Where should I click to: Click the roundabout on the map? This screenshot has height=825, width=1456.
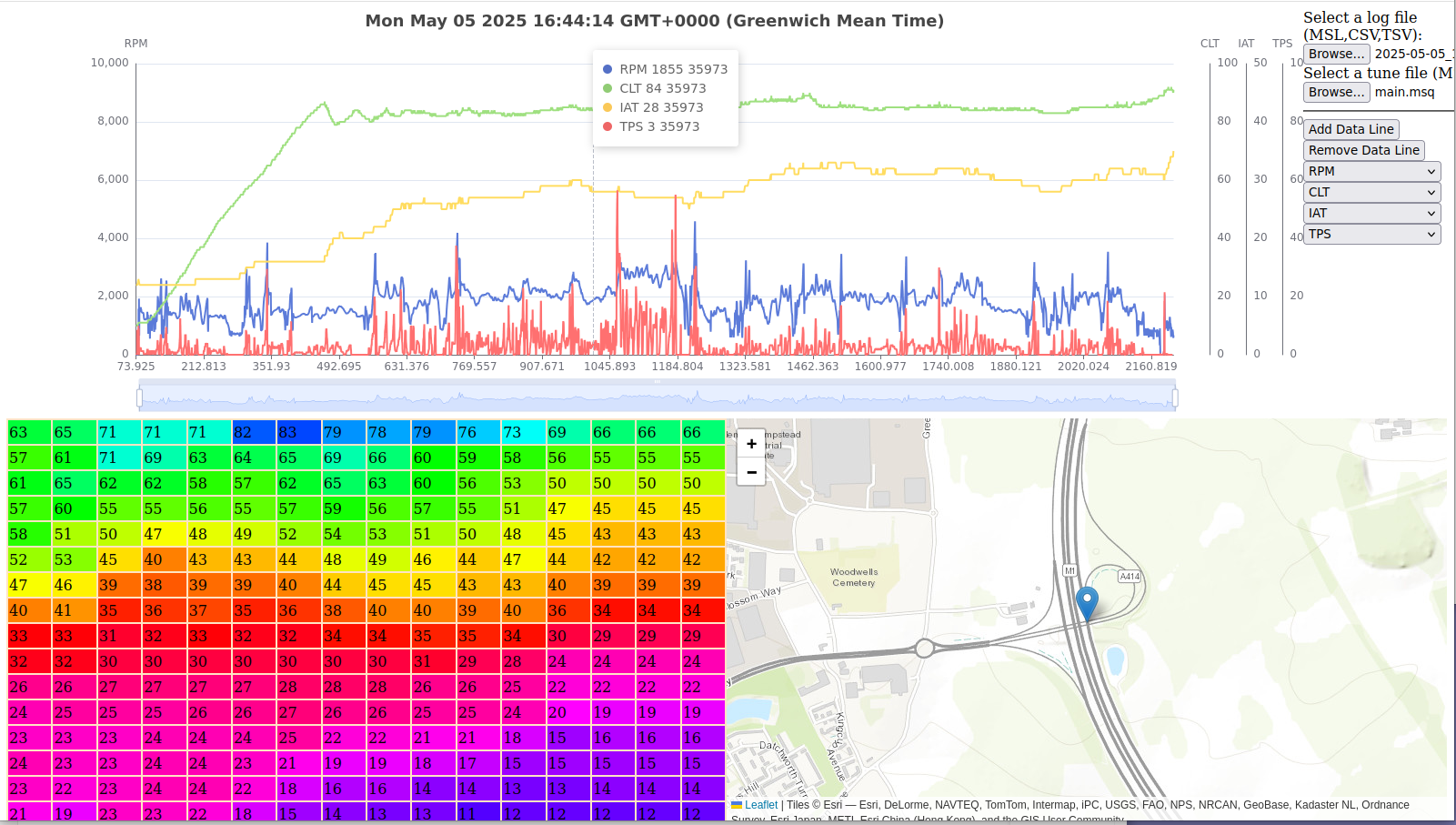click(925, 649)
